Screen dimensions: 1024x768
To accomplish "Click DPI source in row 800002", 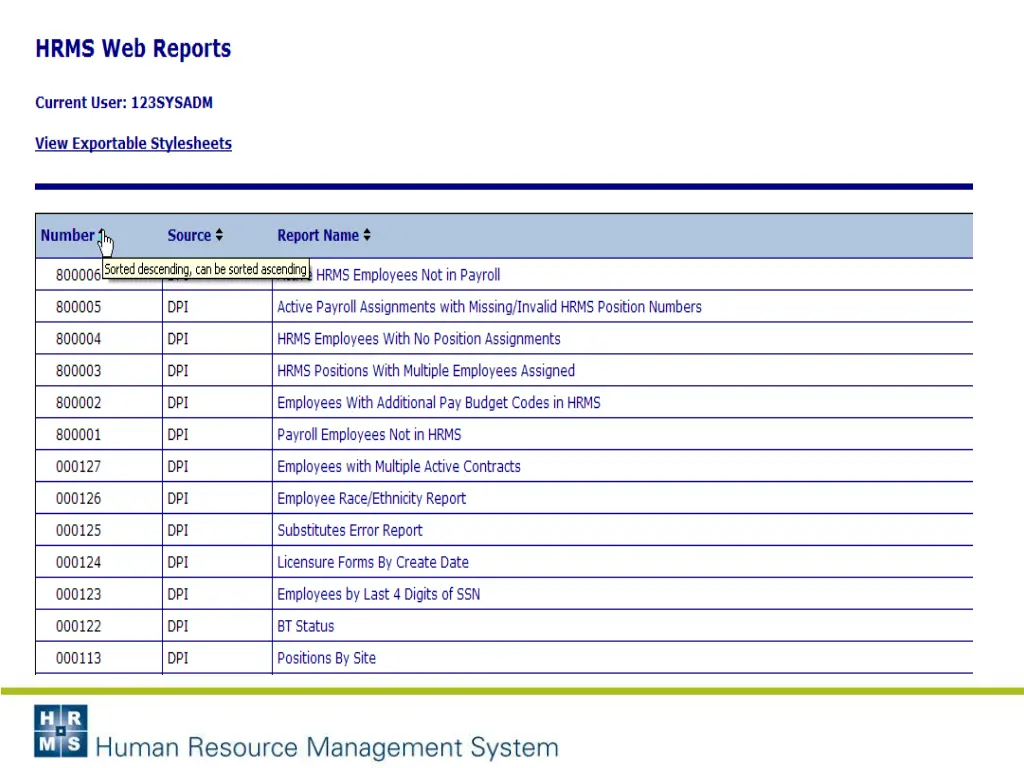I will point(178,403).
